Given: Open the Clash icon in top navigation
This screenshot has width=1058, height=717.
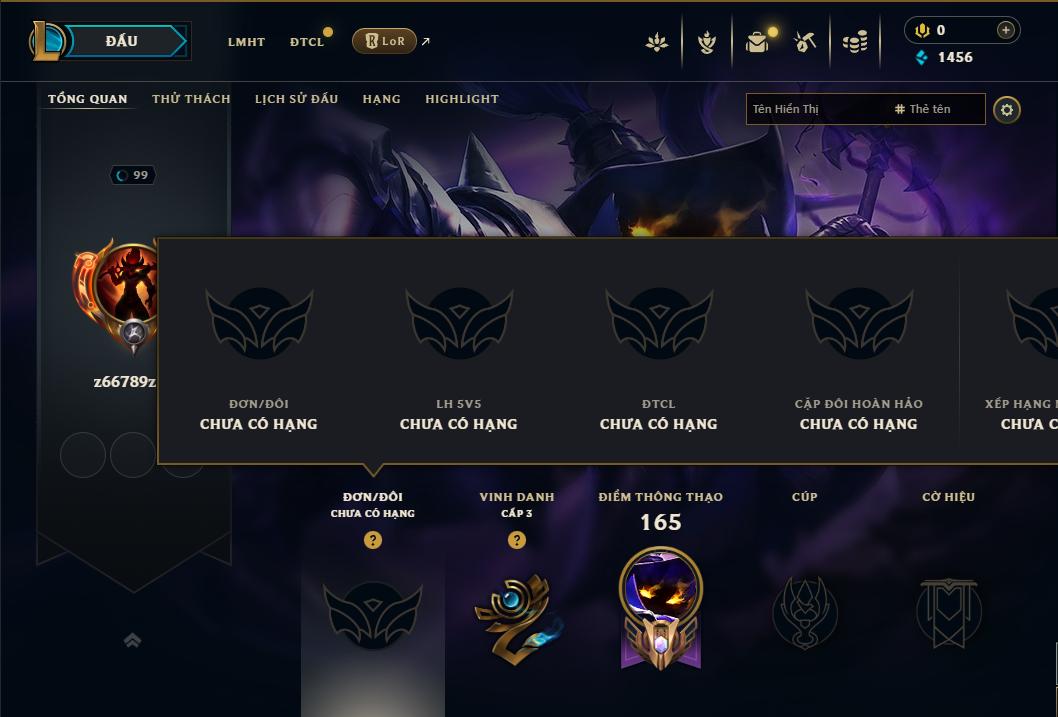Looking at the screenshot, I should point(657,42).
